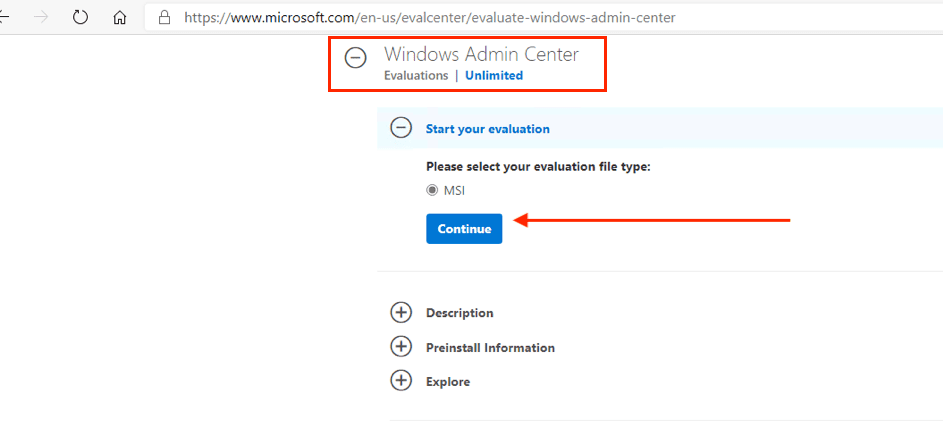Click the browser Refresh icon
This screenshot has height=427, width=943.
[80, 17]
